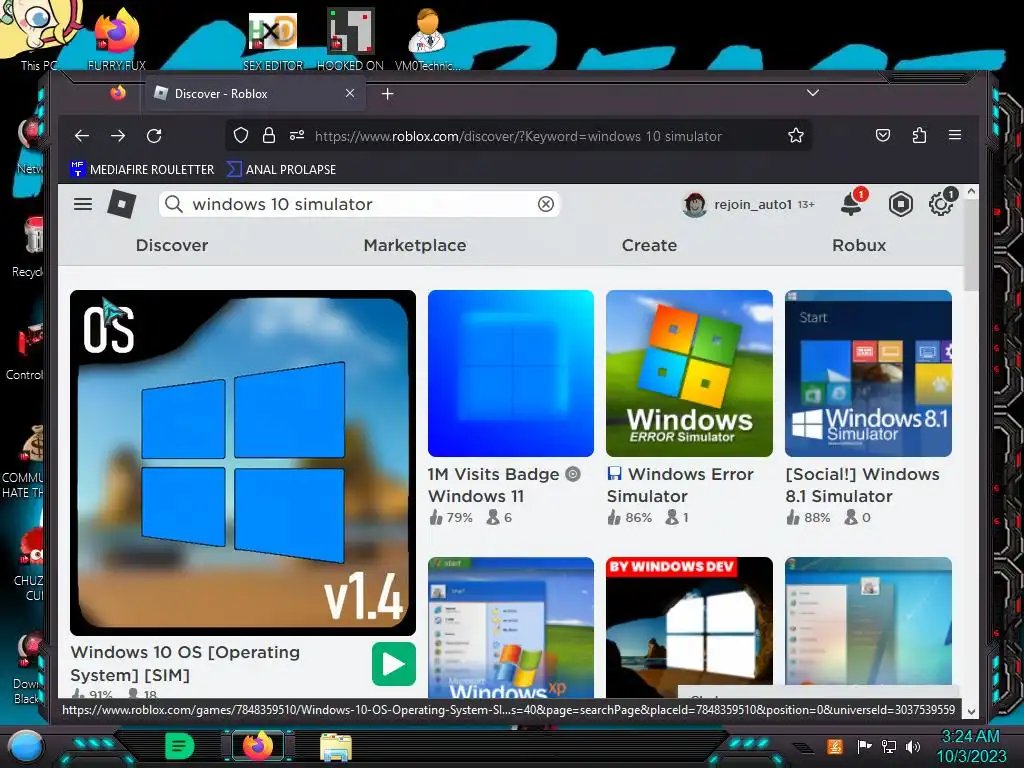
Task: Open the 1M Visits Badge Windows 11 thumbnail
Action: click(x=511, y=373)
